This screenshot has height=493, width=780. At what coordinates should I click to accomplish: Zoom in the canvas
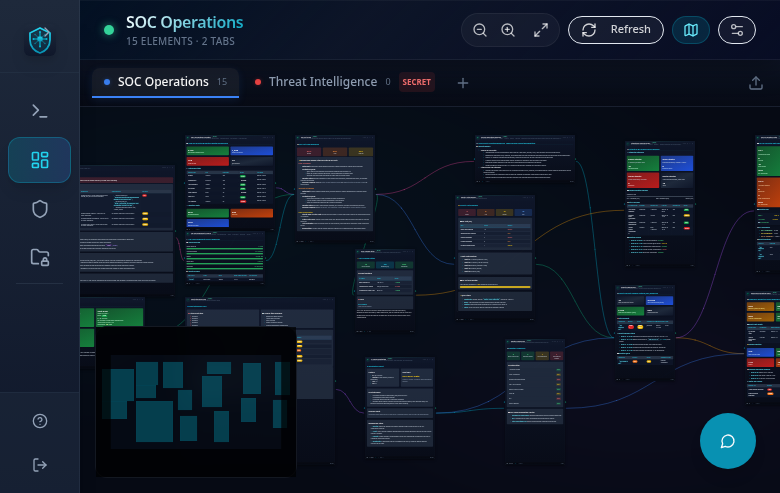click(x=508, y=30)
